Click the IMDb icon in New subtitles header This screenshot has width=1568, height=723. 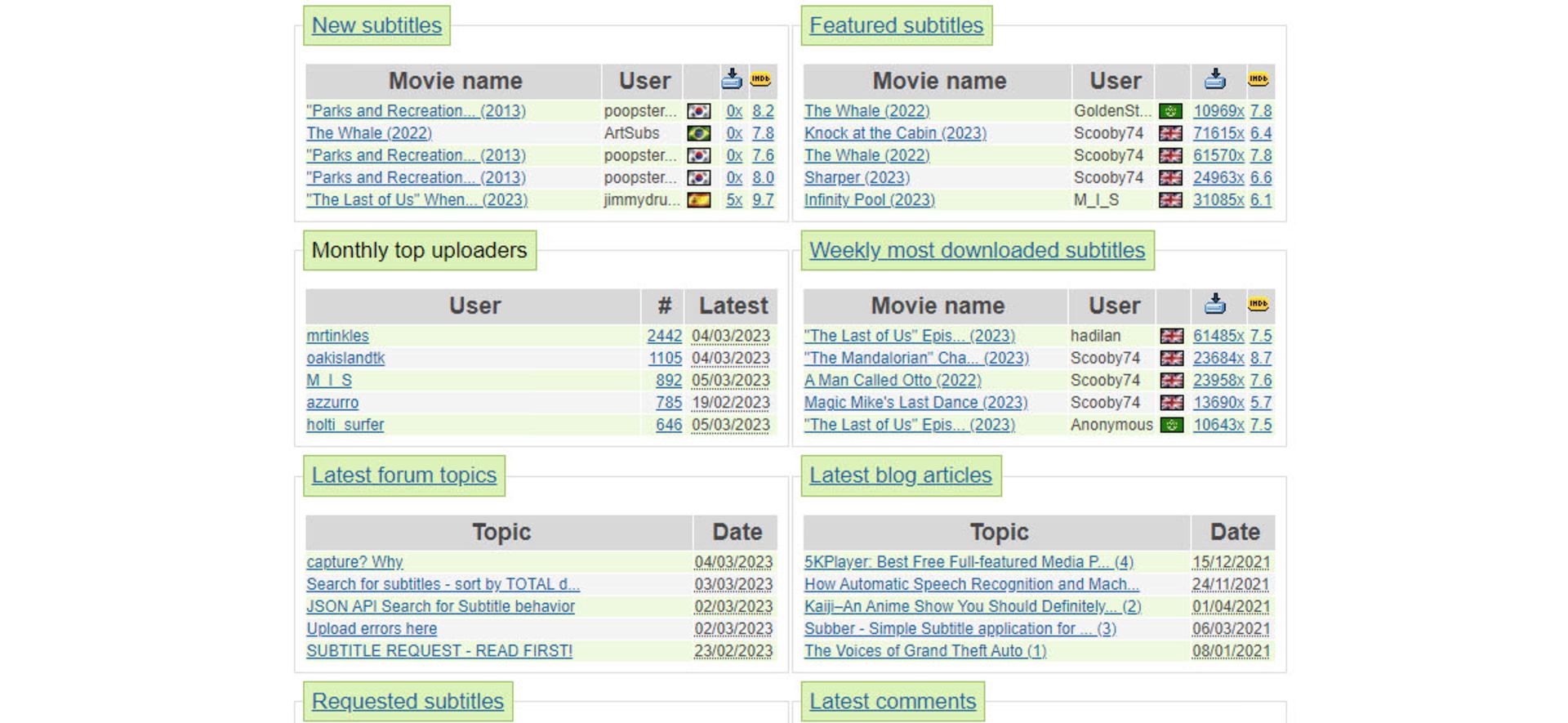(x=760, y=79)
